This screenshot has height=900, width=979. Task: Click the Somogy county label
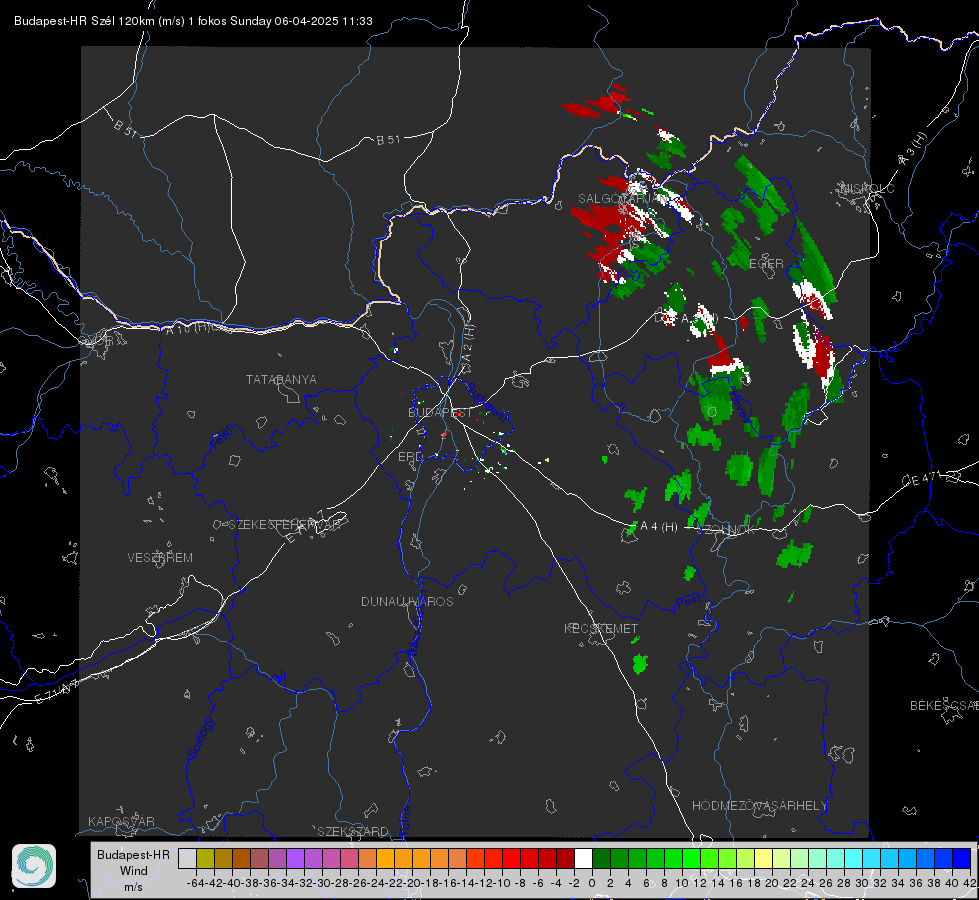[x=200, y=738]
